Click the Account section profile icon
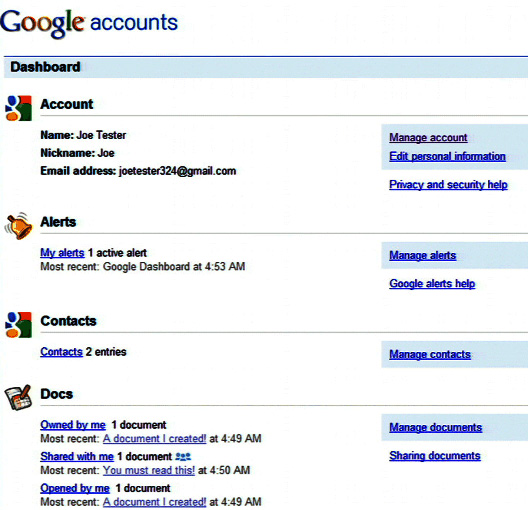Image resolution: width=528 pixels, height=510 pixels. 19,108
